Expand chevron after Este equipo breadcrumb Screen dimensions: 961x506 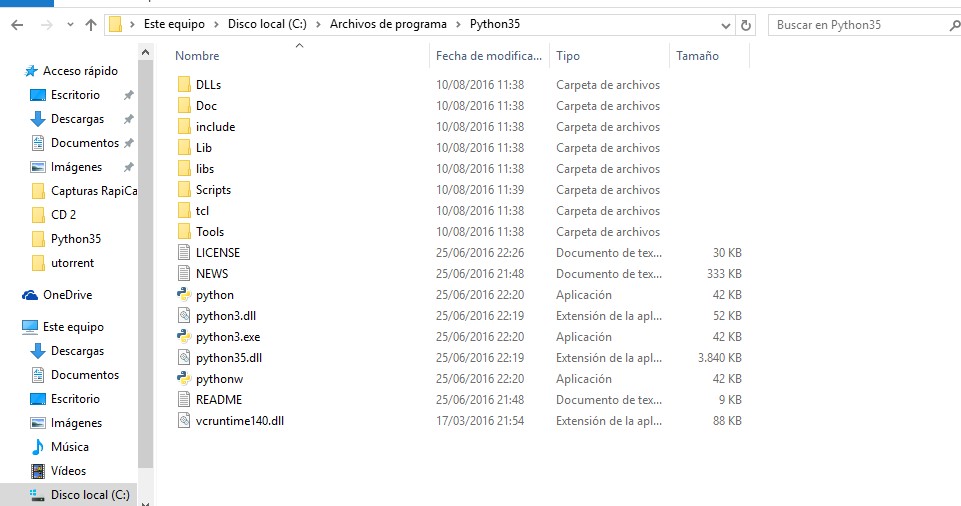click(216, 25)
